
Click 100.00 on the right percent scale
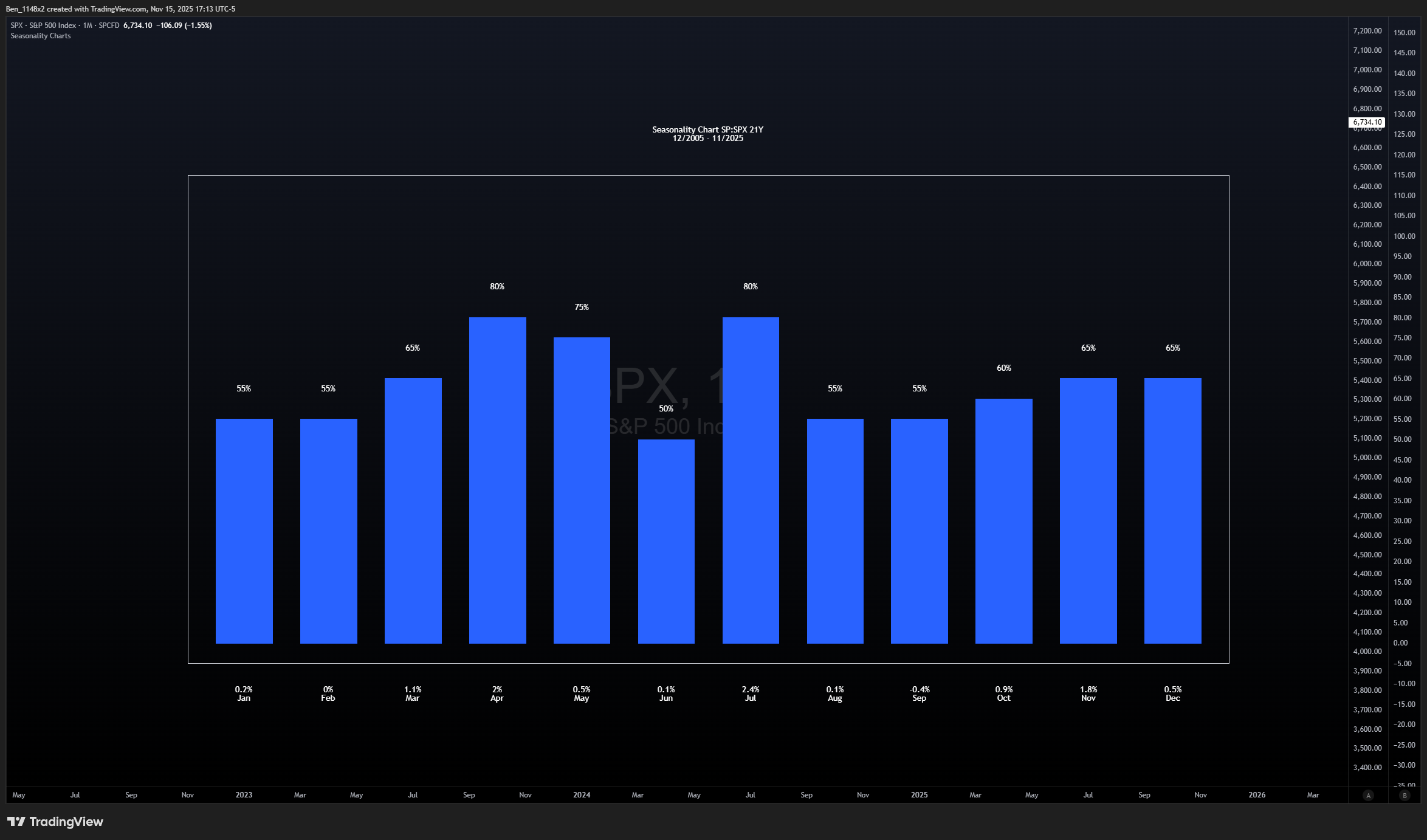pos(1404,236)
